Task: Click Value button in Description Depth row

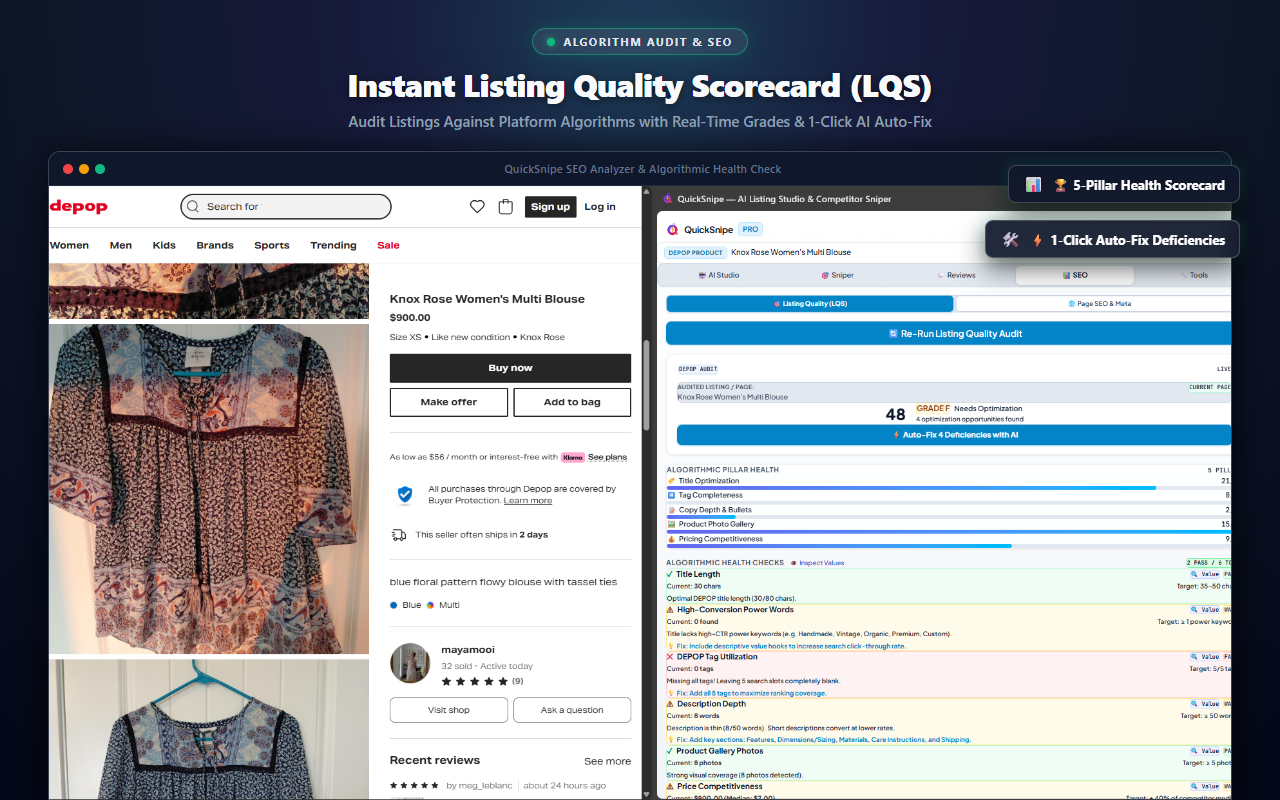Action: 1205,704
